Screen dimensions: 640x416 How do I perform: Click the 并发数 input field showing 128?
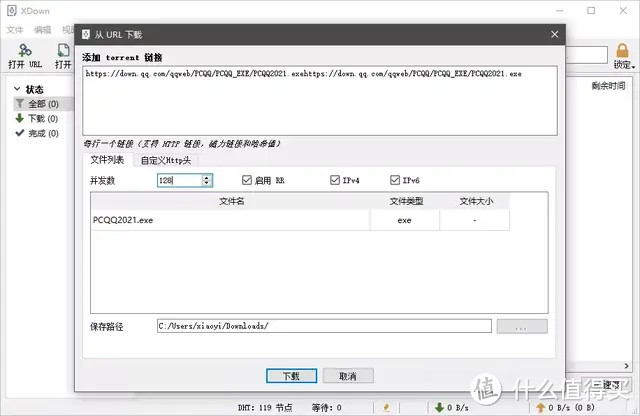[x=180, y=180]
